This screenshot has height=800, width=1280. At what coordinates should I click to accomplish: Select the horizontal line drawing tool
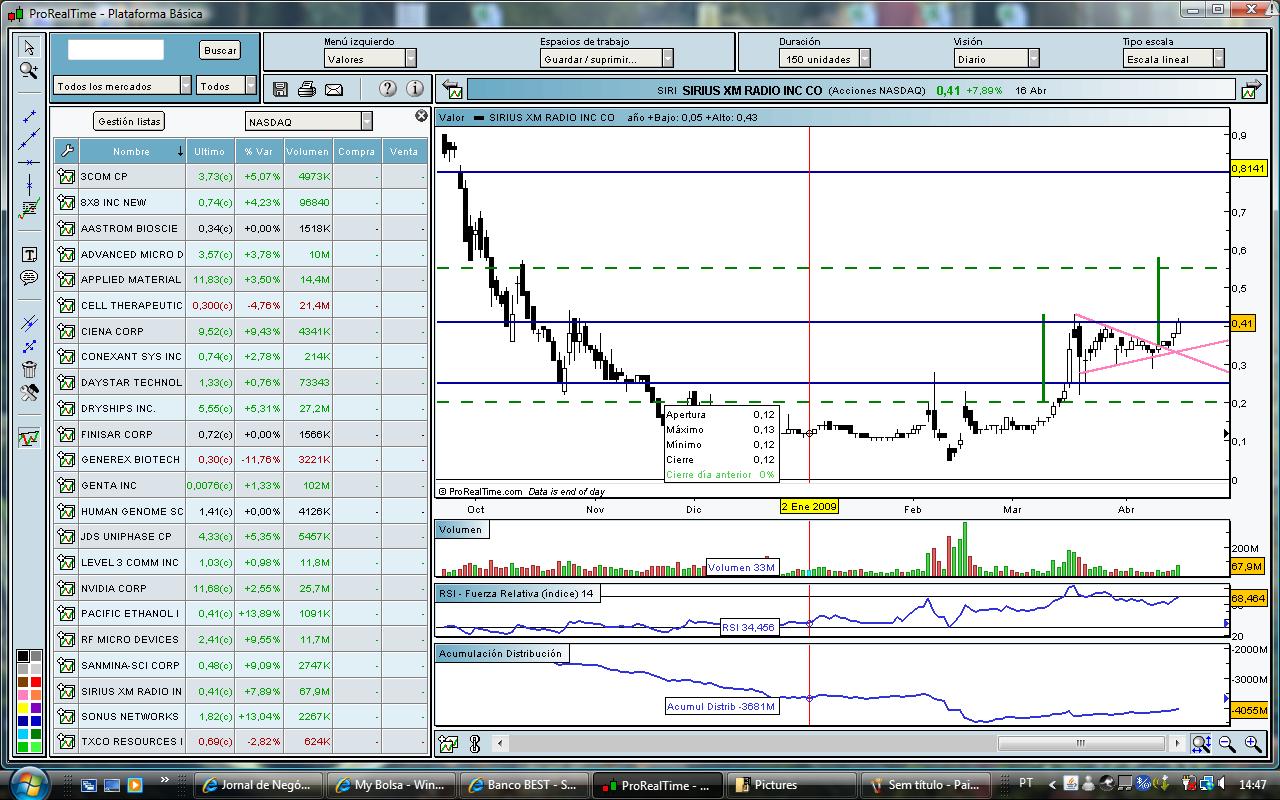29,162
